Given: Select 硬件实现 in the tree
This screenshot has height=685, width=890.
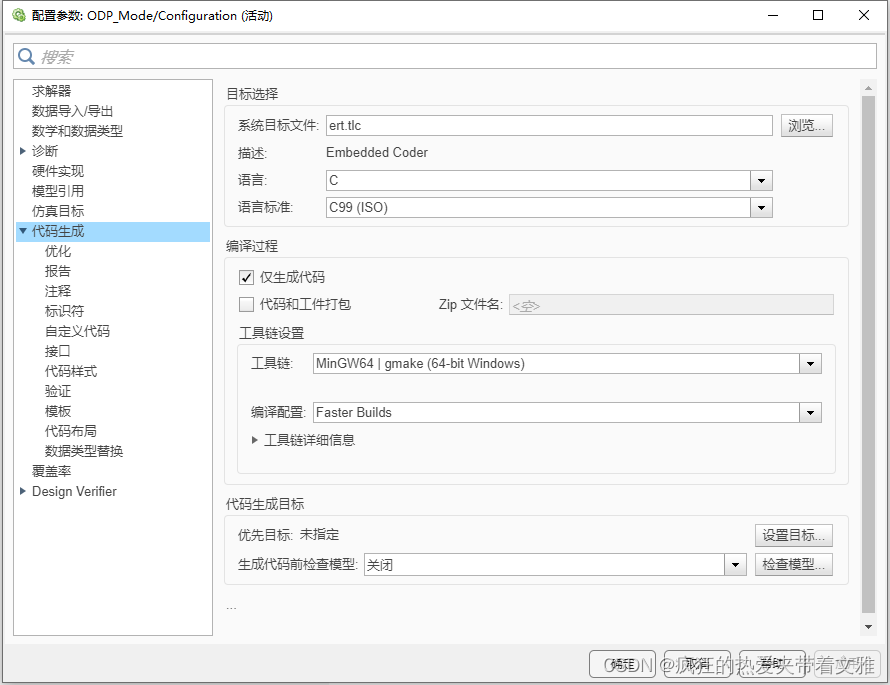Looking at the screenshot, I should tap(58, 171).
